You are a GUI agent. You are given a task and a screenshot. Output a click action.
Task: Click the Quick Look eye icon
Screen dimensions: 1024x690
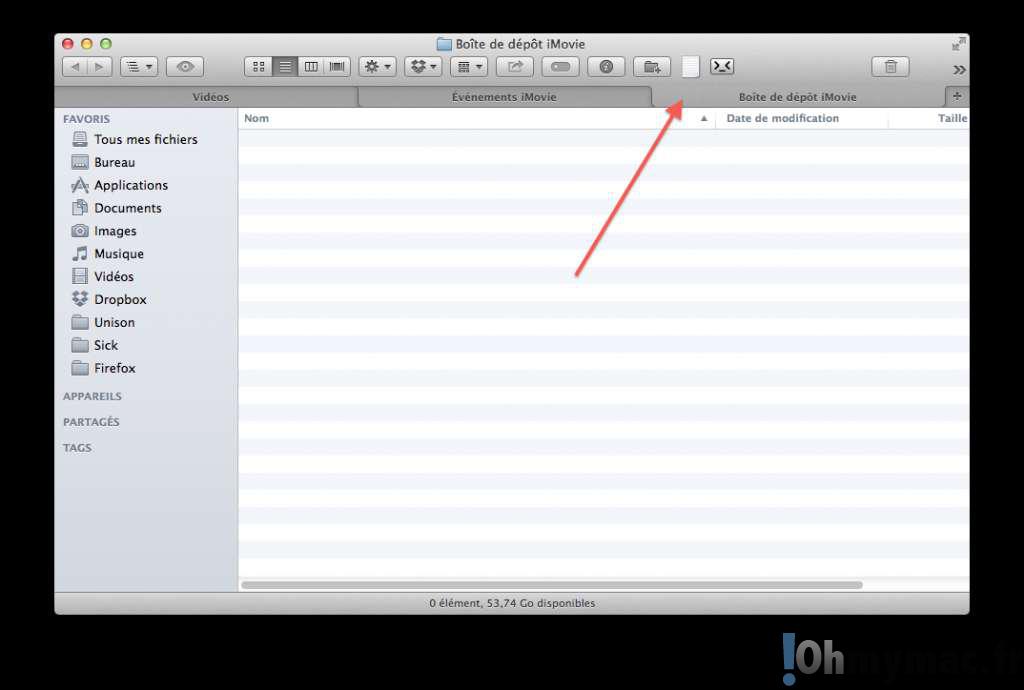tap(185, 67)
